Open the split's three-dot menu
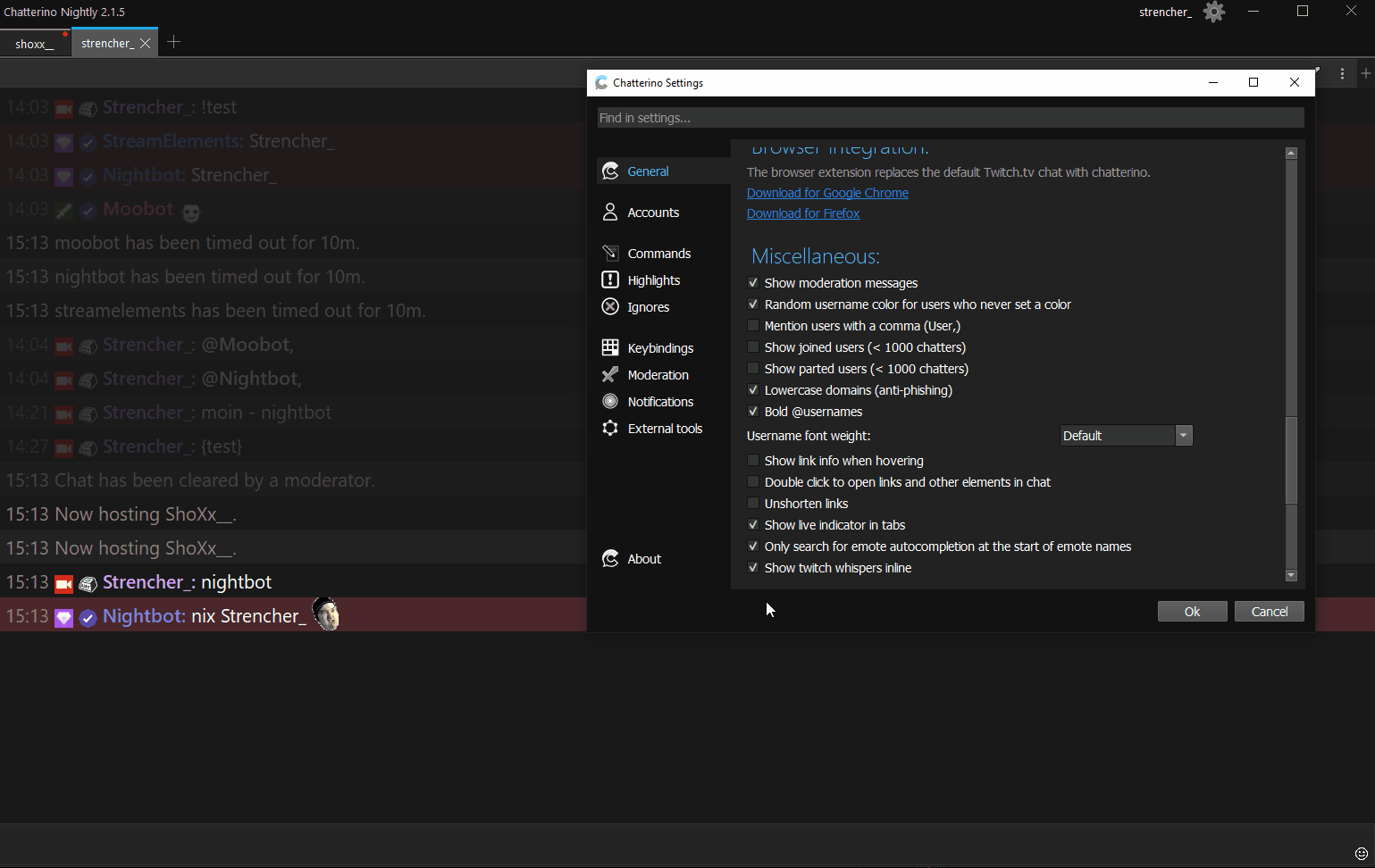Image resolution: width=1375 pixels, height=868 pixels. pos(1342,74)
